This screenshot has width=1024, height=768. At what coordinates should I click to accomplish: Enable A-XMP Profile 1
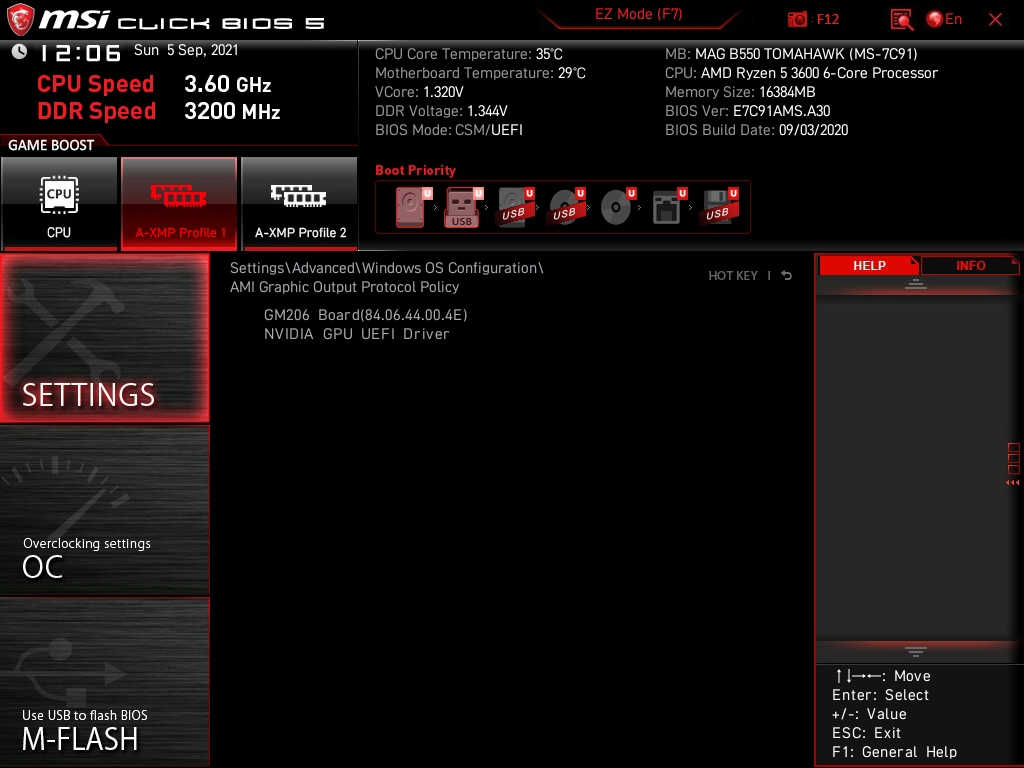[x=179, y=203]
